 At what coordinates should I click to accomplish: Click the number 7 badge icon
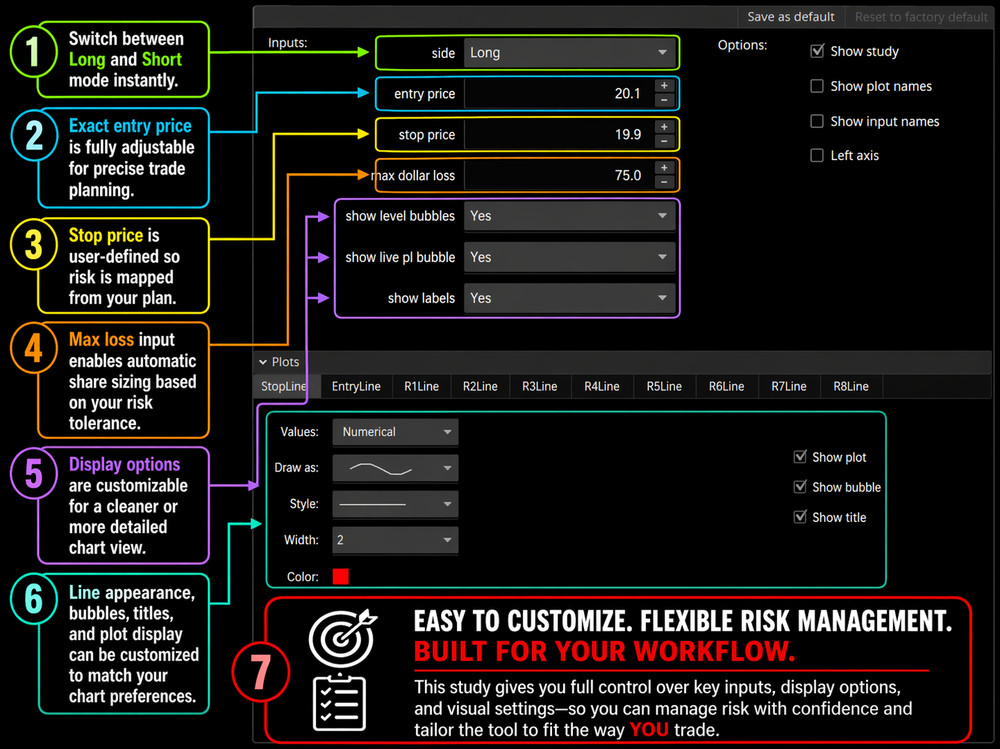(261, 673)
